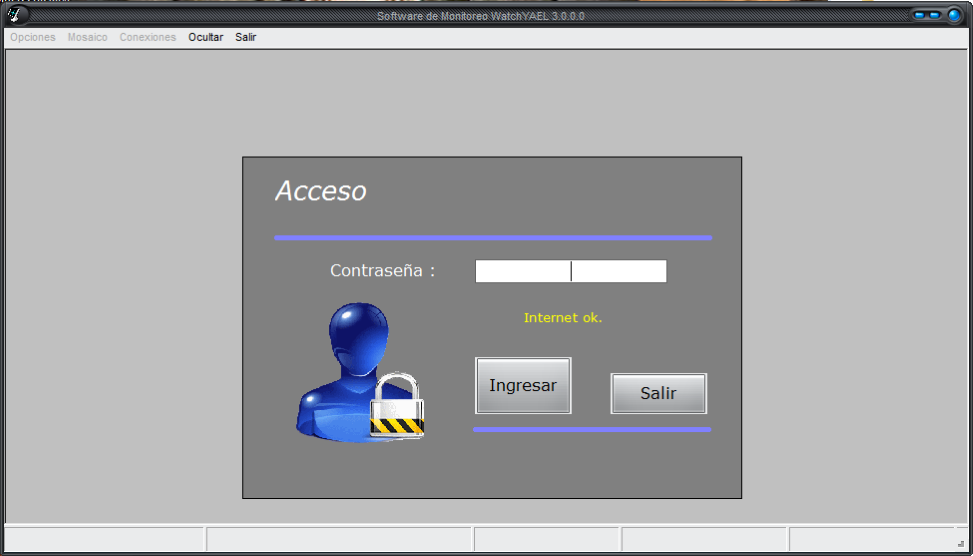Choose Salir from the menu bar
Viewport: 973px width, 556px height.
tap(246, 37)
